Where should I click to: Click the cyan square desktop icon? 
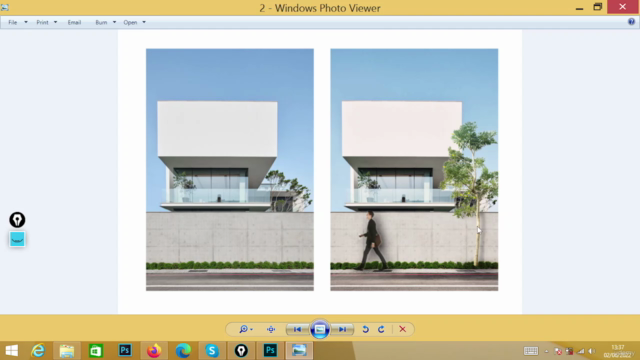pyautogui.click(x=17, y=239)
